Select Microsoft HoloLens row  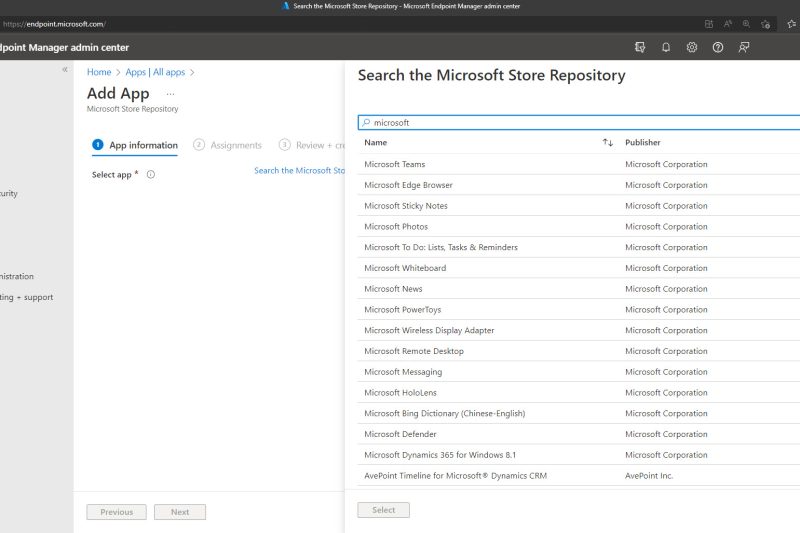coord(579,392)
